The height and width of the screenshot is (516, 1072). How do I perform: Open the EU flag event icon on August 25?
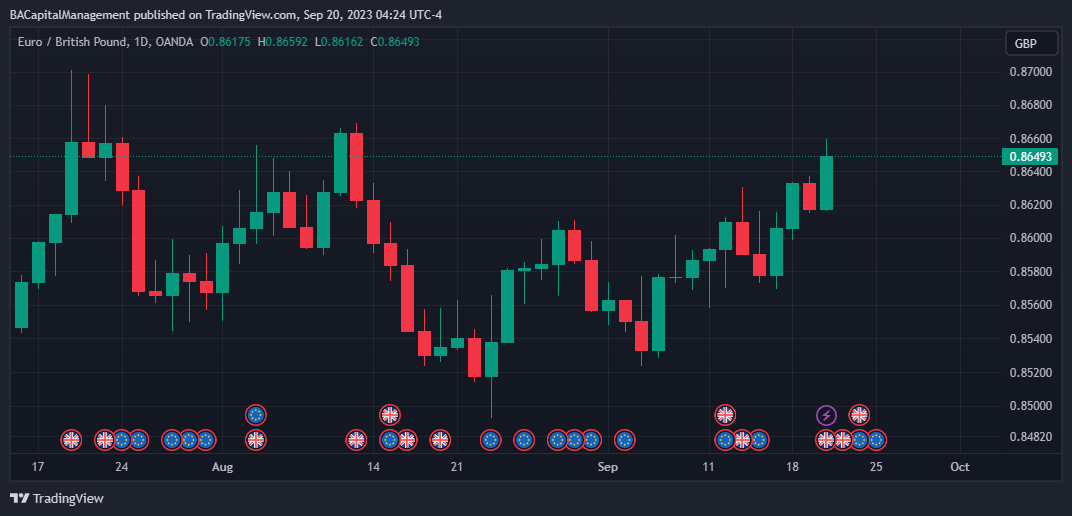[524, 439]
